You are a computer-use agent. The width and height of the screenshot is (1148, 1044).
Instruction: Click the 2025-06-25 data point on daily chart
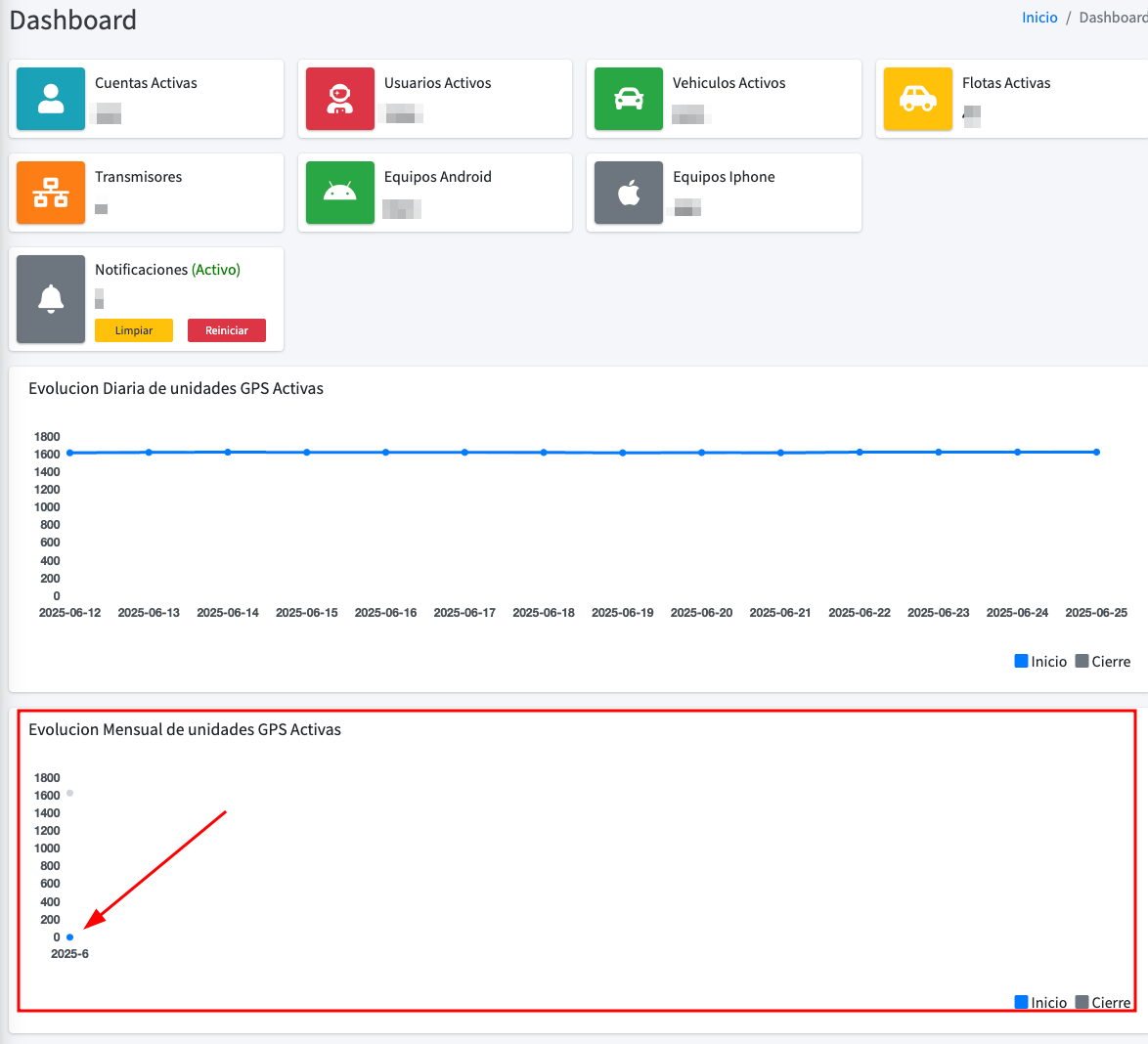click(1096, 452)
